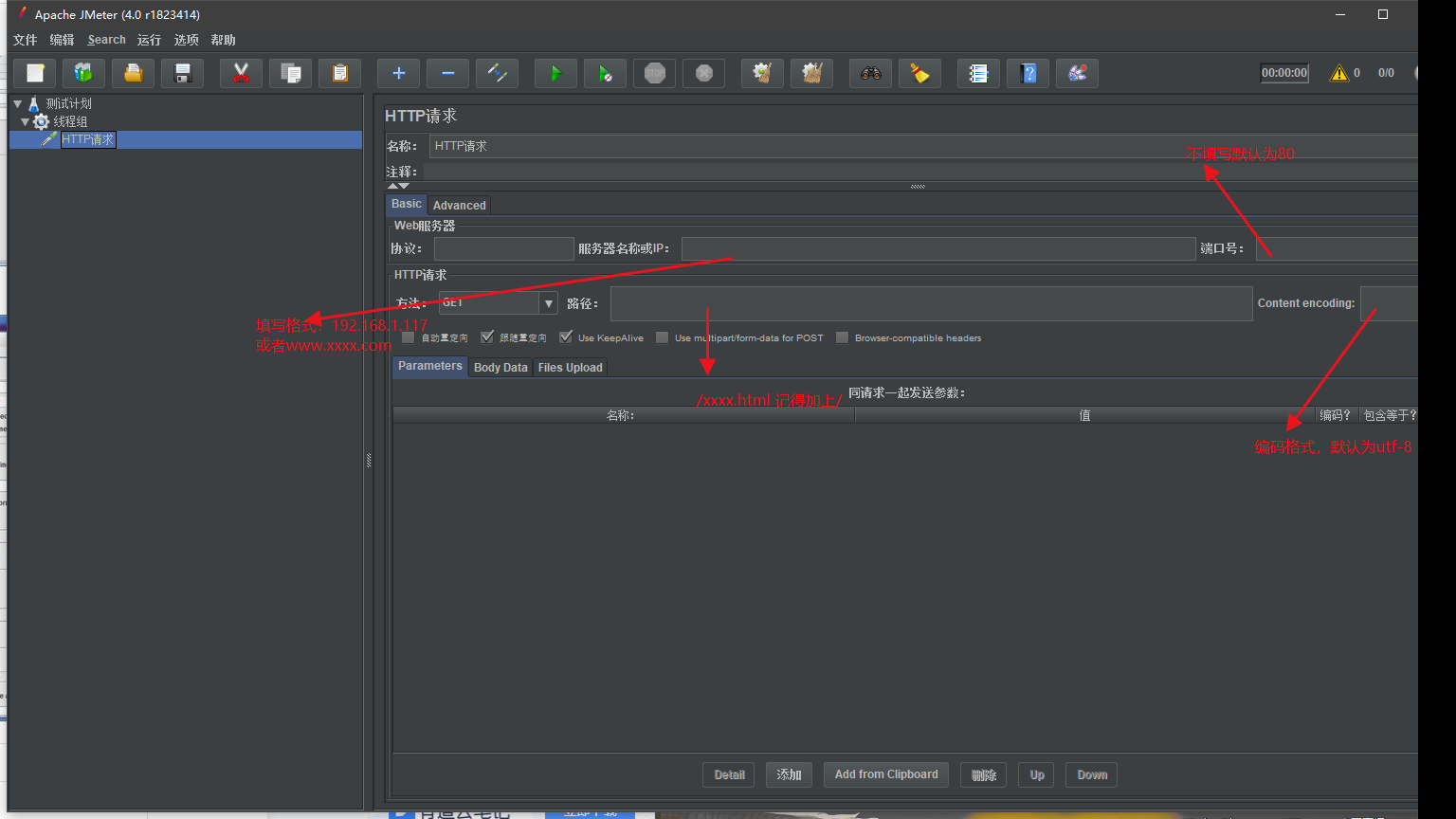Open the GET method dropdown
Viewport: 1456px width, 819px height.
coord(549,303)
